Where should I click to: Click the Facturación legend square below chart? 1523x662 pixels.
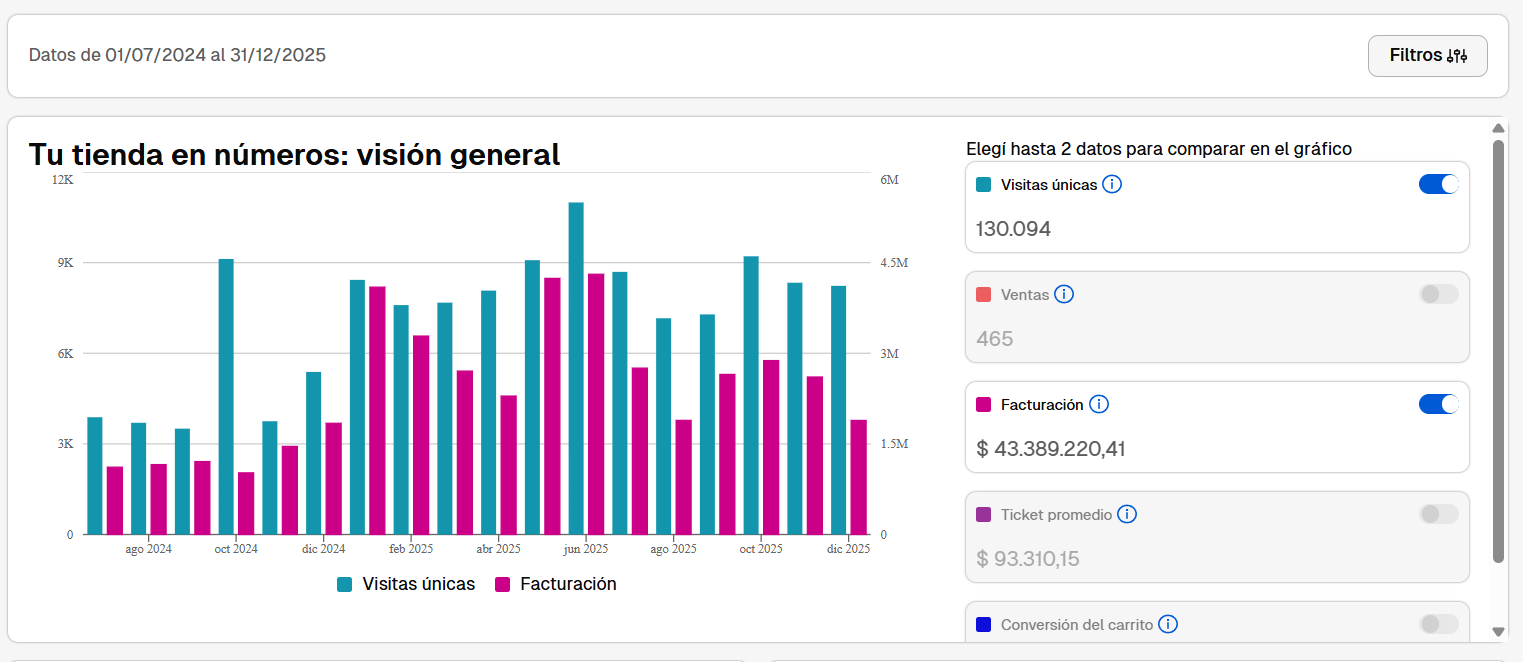pos(503,585)
